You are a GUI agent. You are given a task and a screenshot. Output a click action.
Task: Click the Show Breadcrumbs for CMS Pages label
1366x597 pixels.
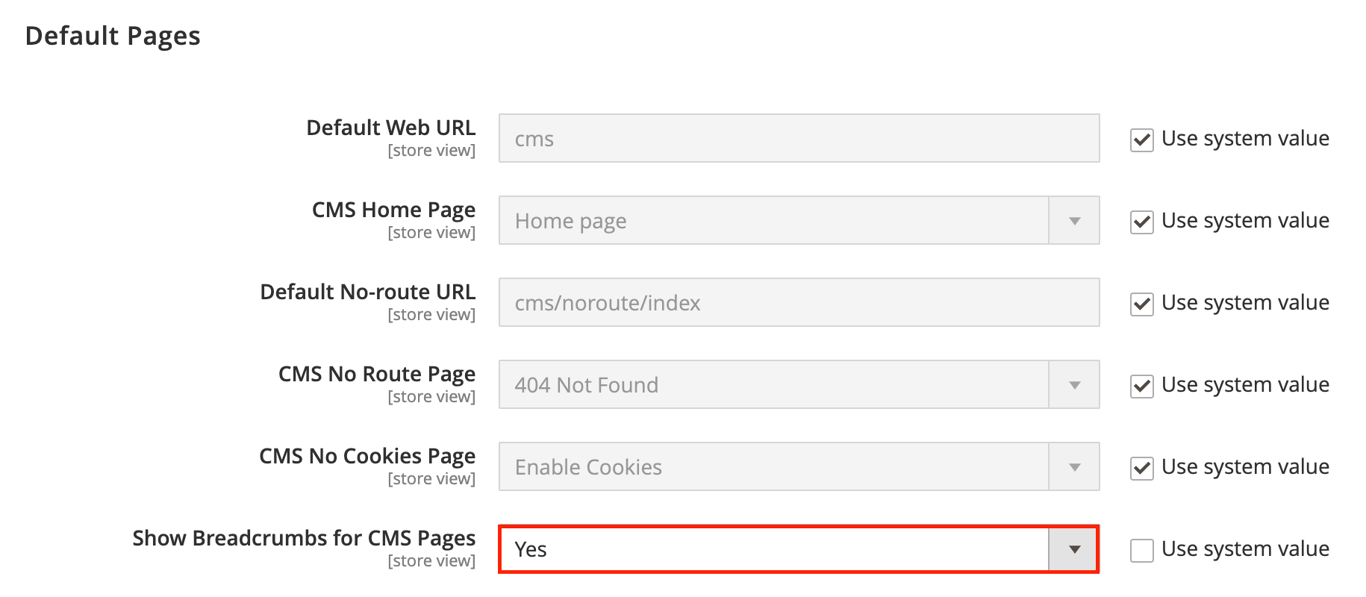pos(304,537)
